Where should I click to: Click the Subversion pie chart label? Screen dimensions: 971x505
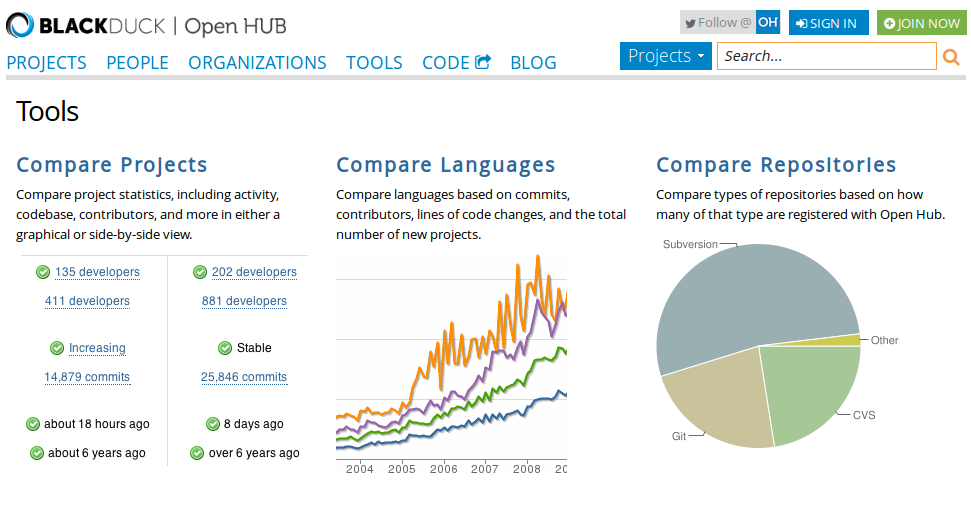point(690,245)
